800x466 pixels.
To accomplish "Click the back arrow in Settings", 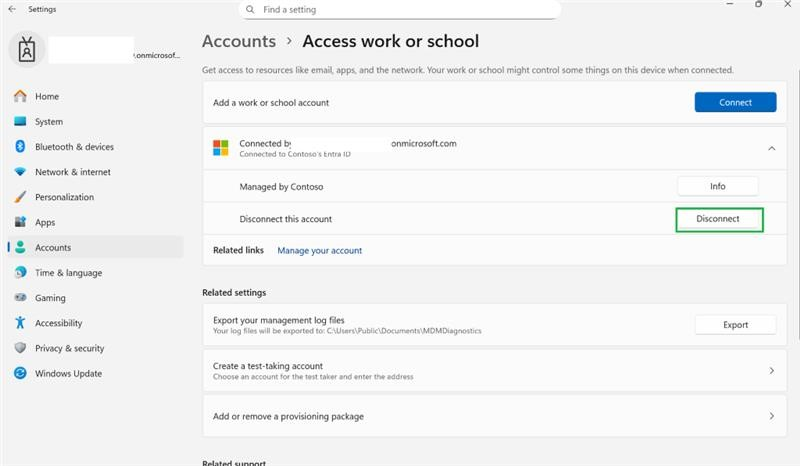I will click(12, 9).
